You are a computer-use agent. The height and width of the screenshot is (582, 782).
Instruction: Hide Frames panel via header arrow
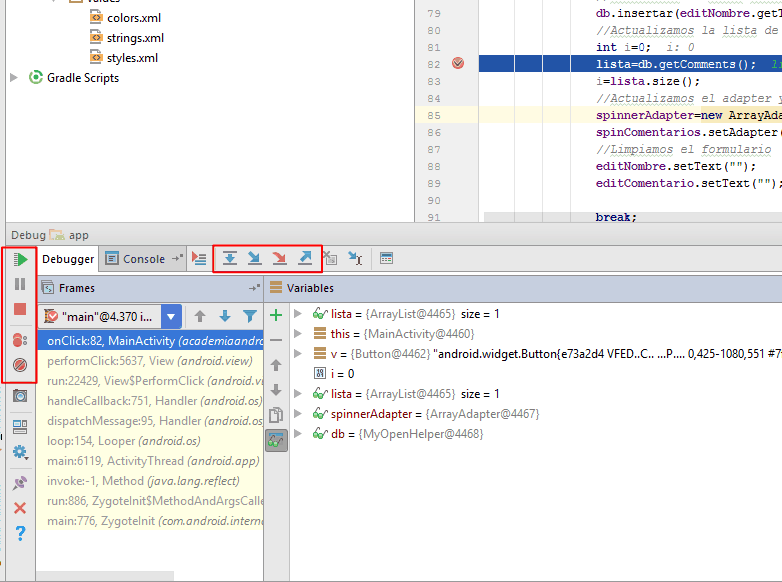click(254, 288)
